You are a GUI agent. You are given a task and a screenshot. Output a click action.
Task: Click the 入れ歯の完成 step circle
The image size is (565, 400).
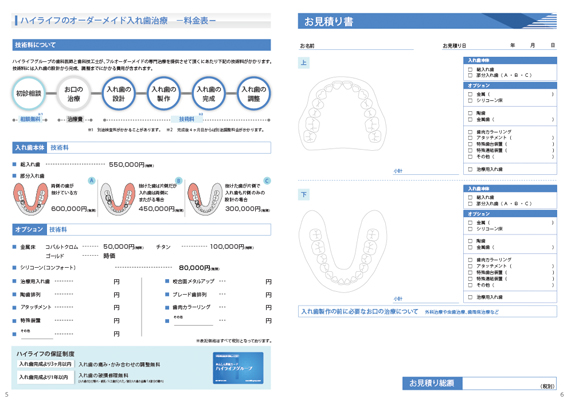(x=209, y=93)
